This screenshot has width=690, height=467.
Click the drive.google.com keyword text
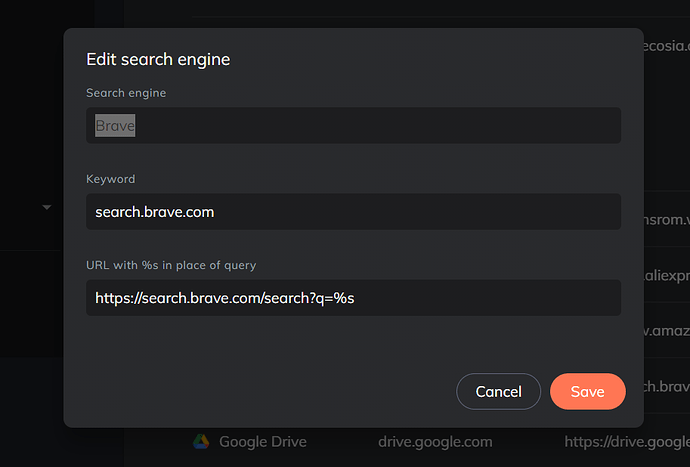click(x=435, y=441)
